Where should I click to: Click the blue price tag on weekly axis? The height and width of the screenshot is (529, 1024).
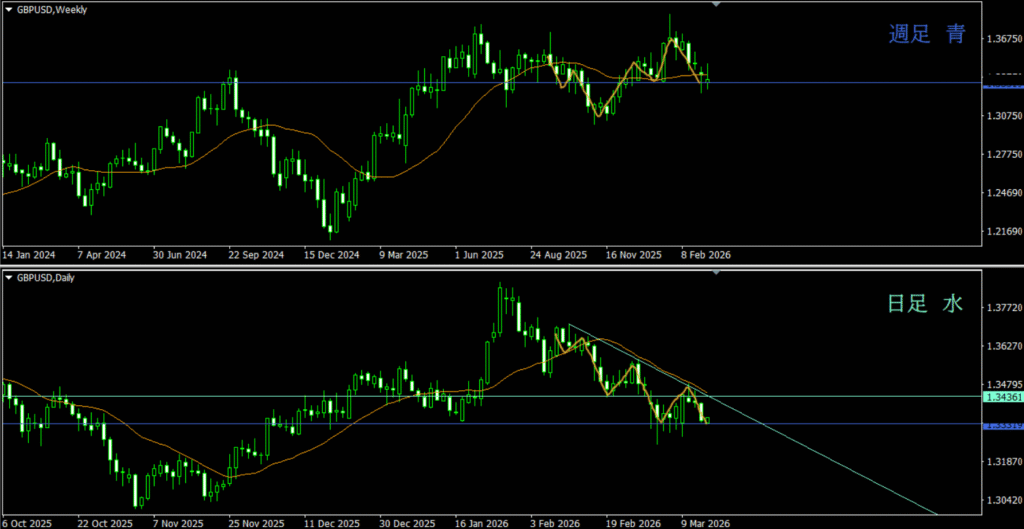(x=1002, y=87)
